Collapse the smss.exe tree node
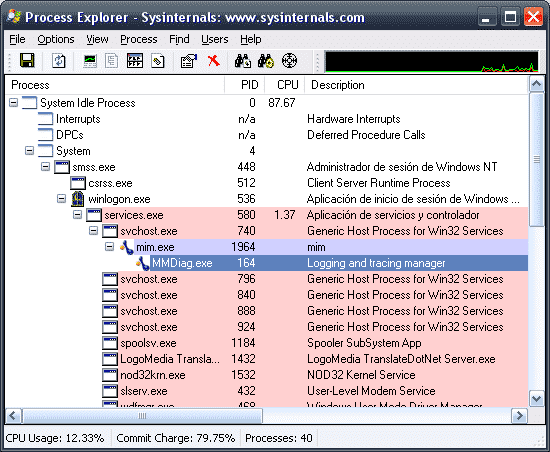The width and height of the screenshot is (550, 452). point(46,167)
